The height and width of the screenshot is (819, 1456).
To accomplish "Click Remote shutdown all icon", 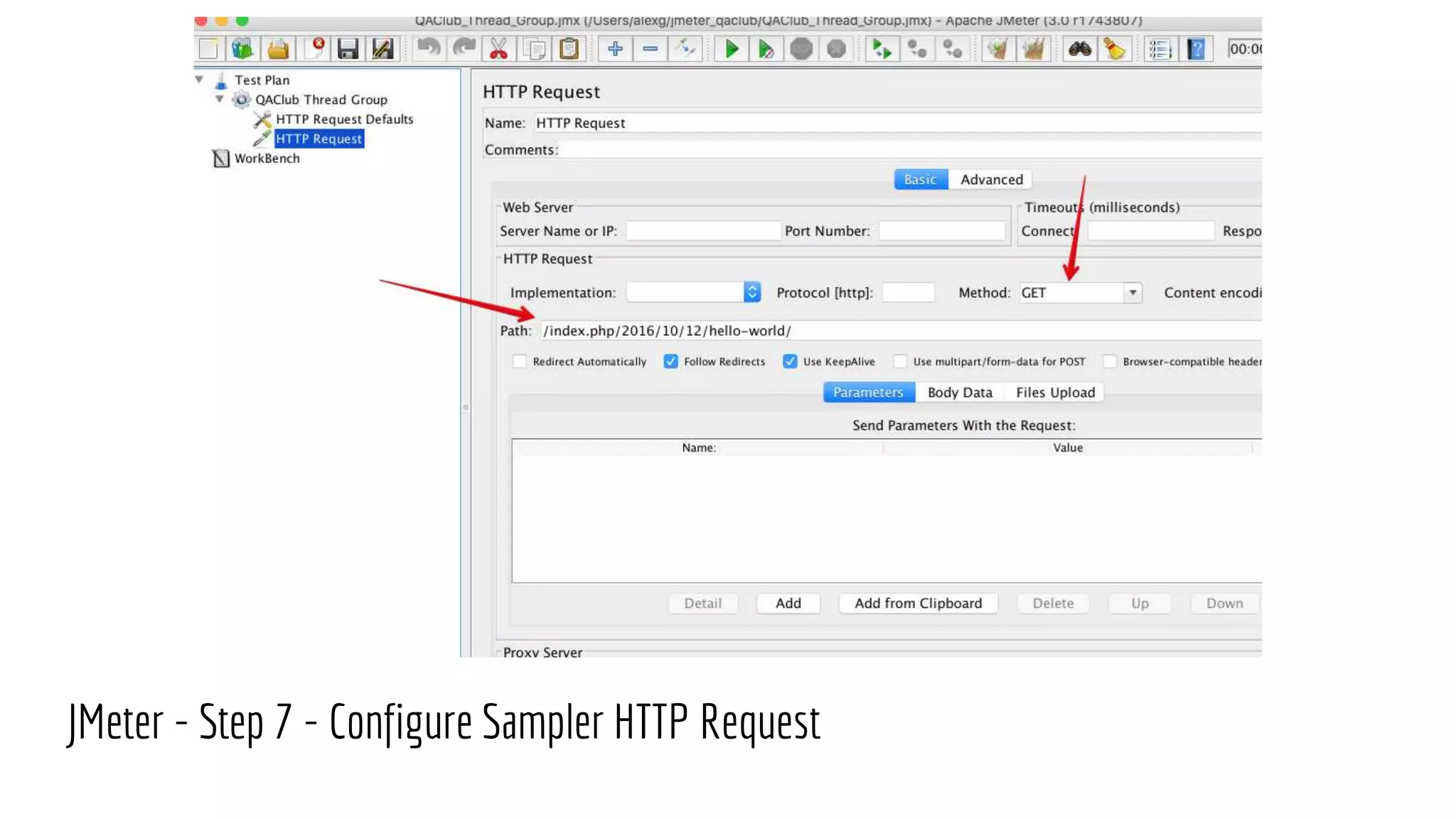I will (x=953, y=49).
